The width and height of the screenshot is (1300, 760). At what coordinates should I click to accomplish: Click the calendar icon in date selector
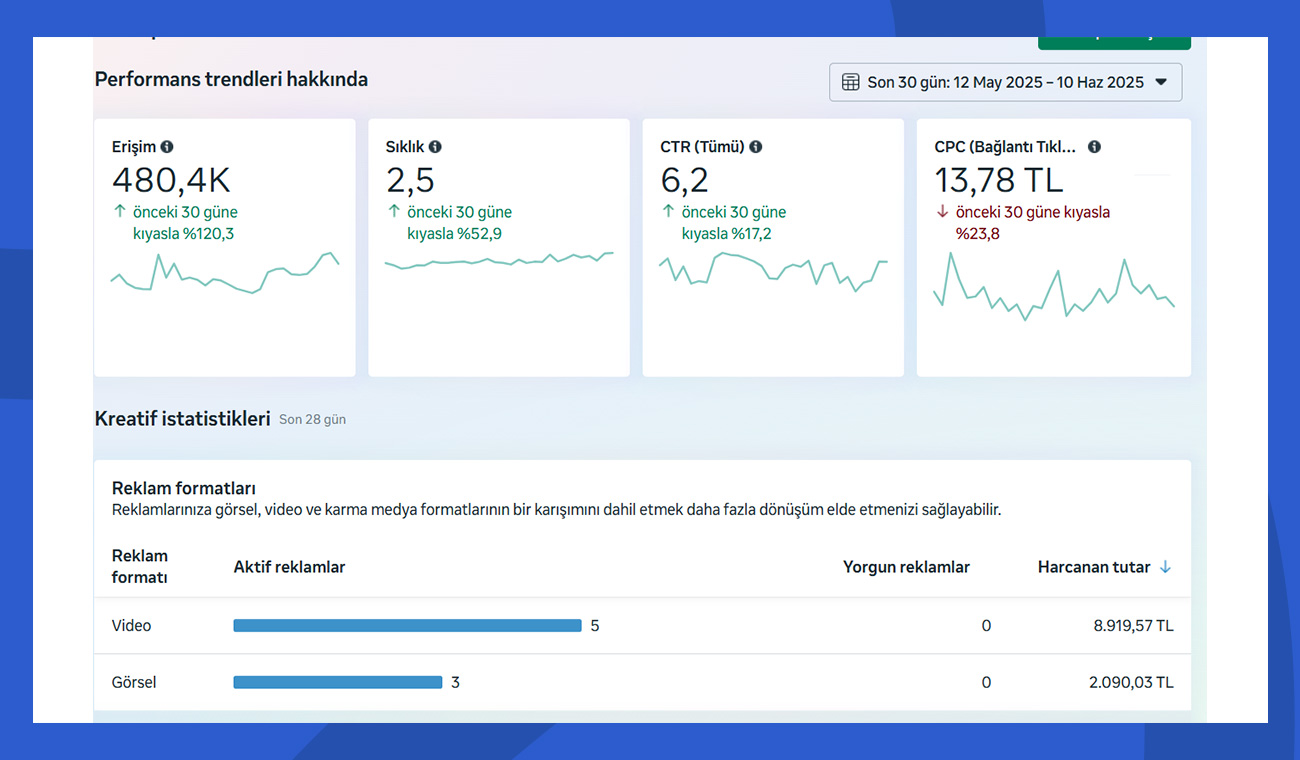click(x=850, y=83)
